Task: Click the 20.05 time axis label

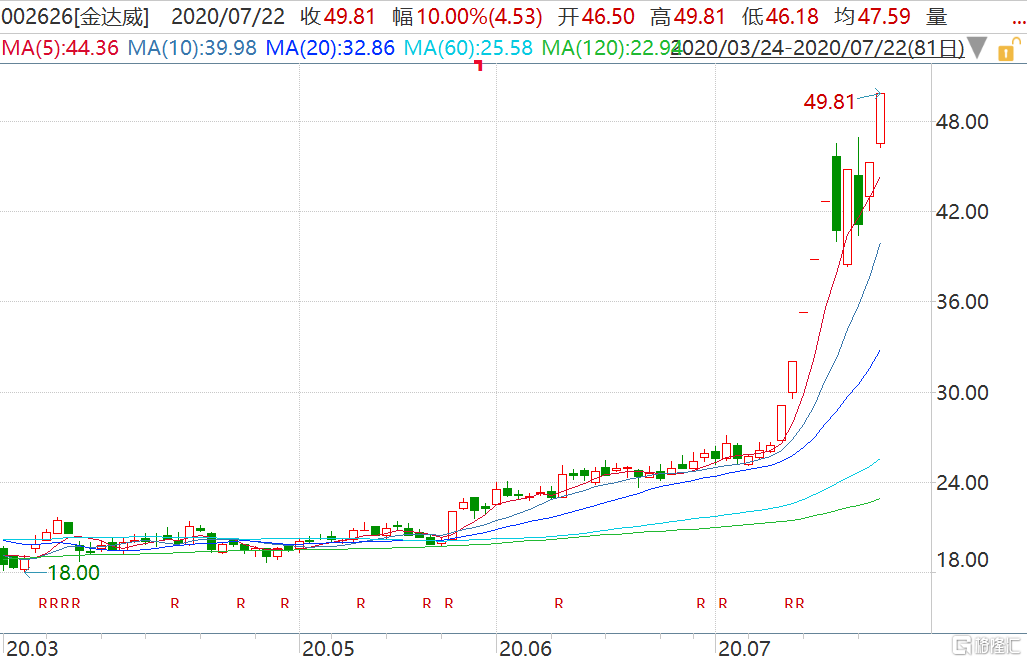Action: pos(328,649)
